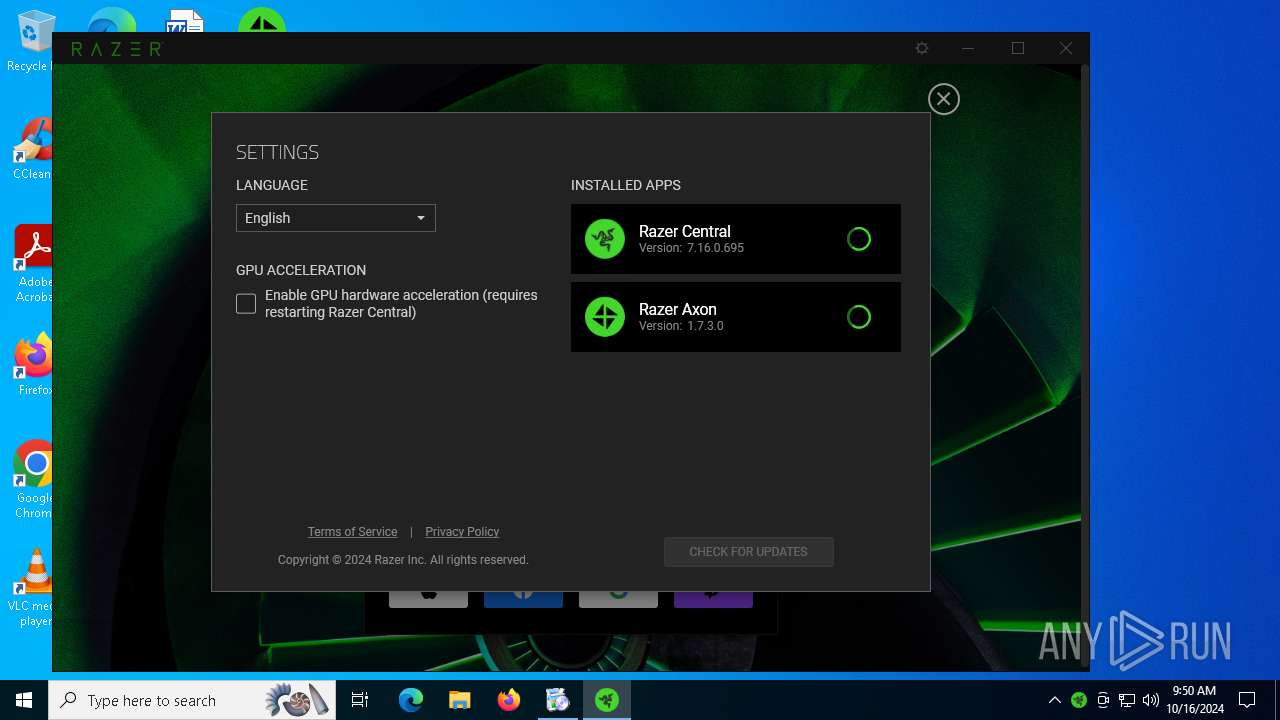Enable GPU hardware acceleration checkbox
1280x720 pixels.
click(x=246, y=304)
